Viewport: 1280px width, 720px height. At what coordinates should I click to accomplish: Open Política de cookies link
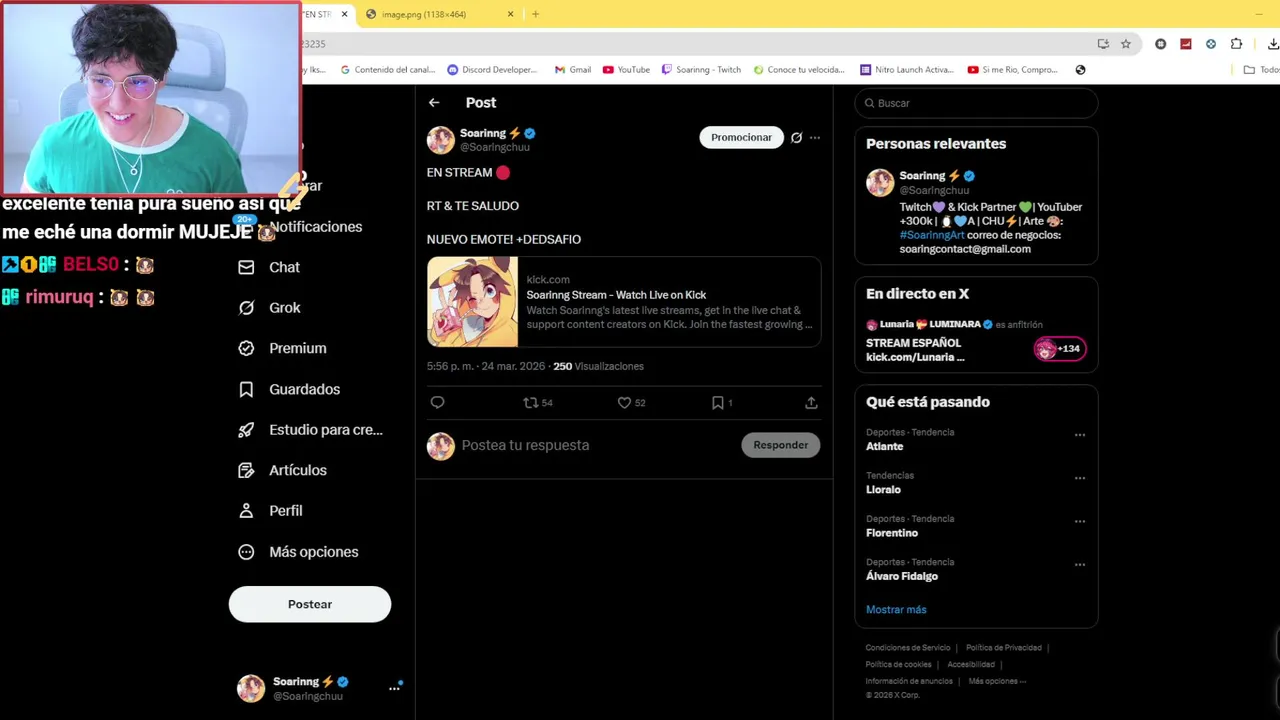(898, 665)
